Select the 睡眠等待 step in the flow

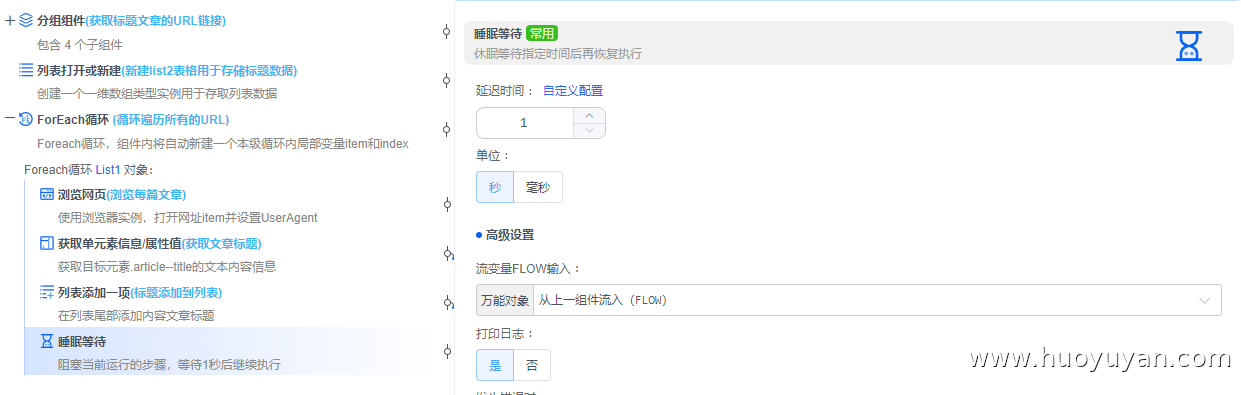pyautogui.click(x=82, y=341)
